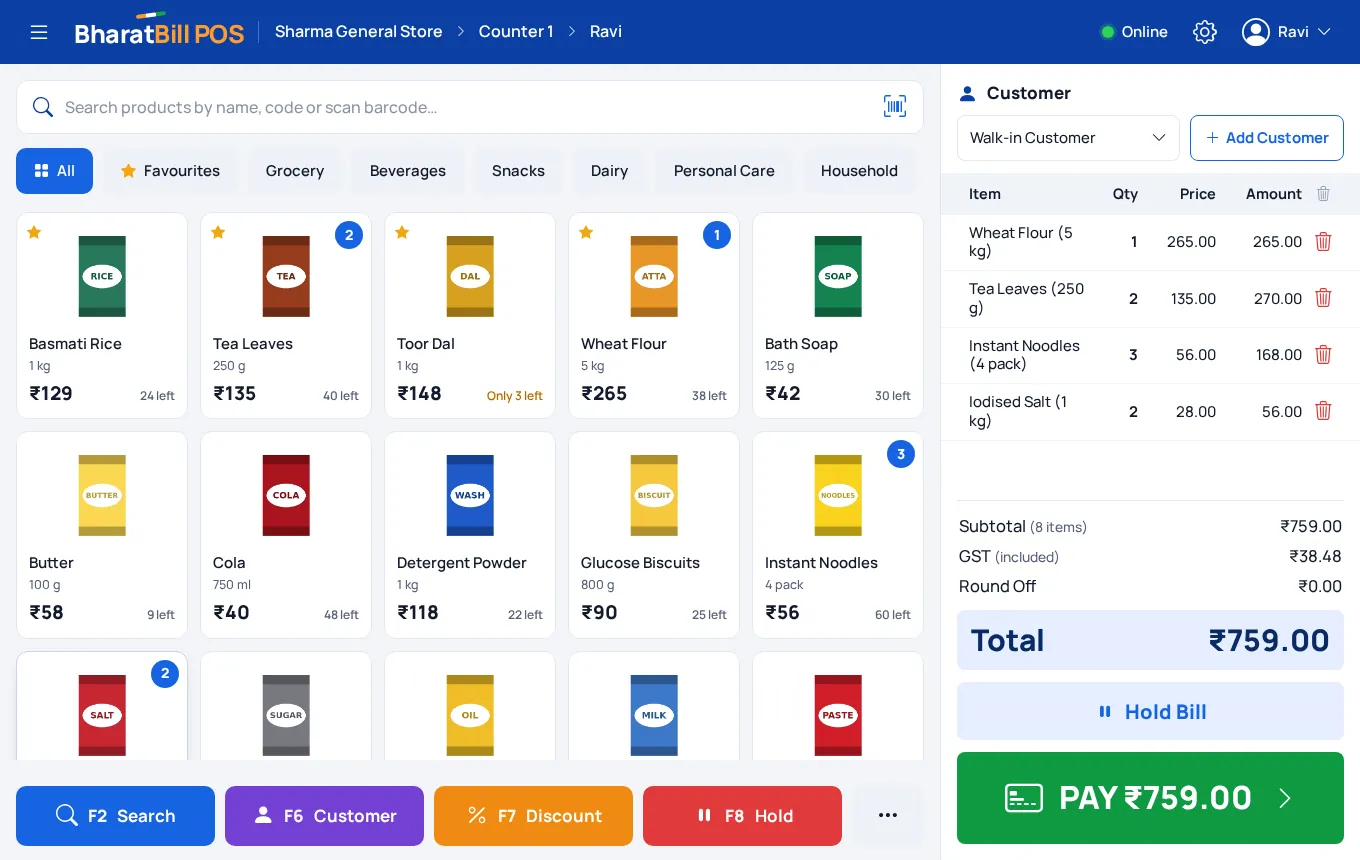Viewport: 1360px width, 860px height.
Task: Pay ₹759.00 with the green button
Action: click(x=1150, y=798)
